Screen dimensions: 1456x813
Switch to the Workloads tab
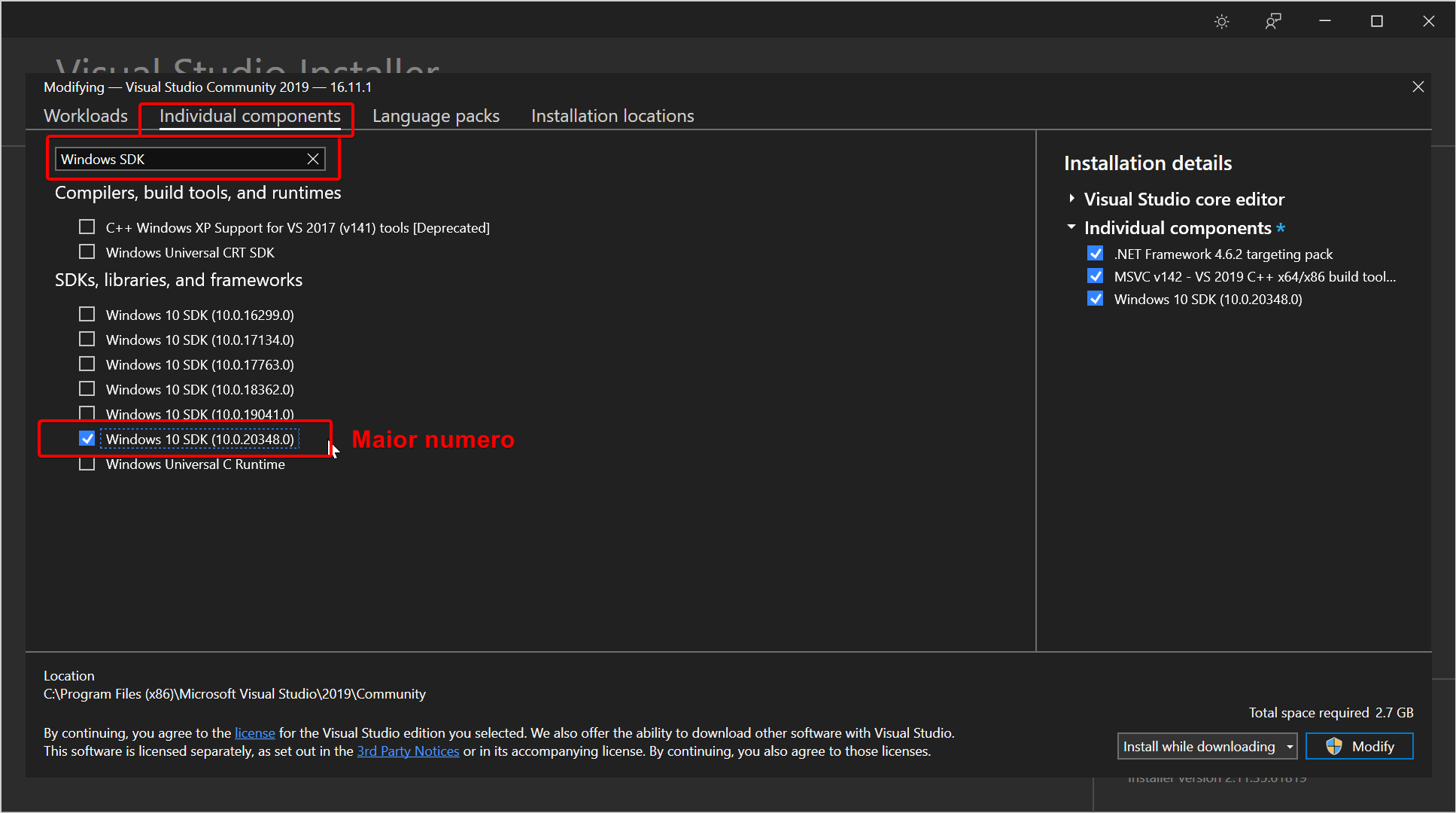coord(86,116)
